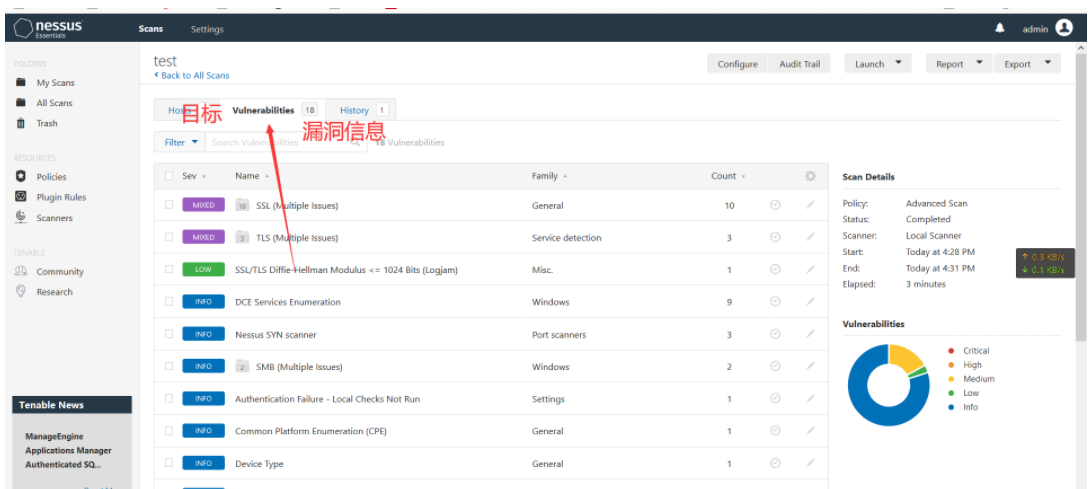Image resolution: width=1088 pixels, height=489 pixels.
Task: Open the notifications bell icon
Action: pos(1000,28)
